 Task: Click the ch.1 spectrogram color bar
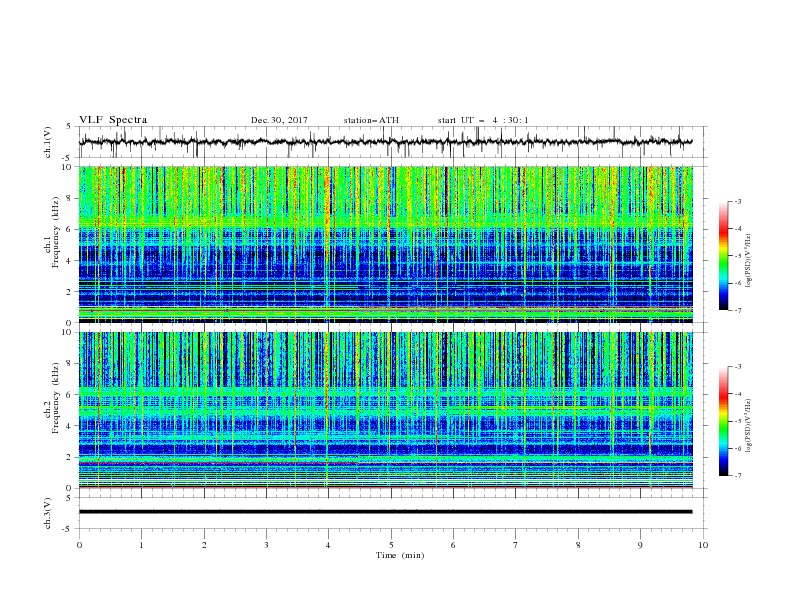[x=724, y=256]
